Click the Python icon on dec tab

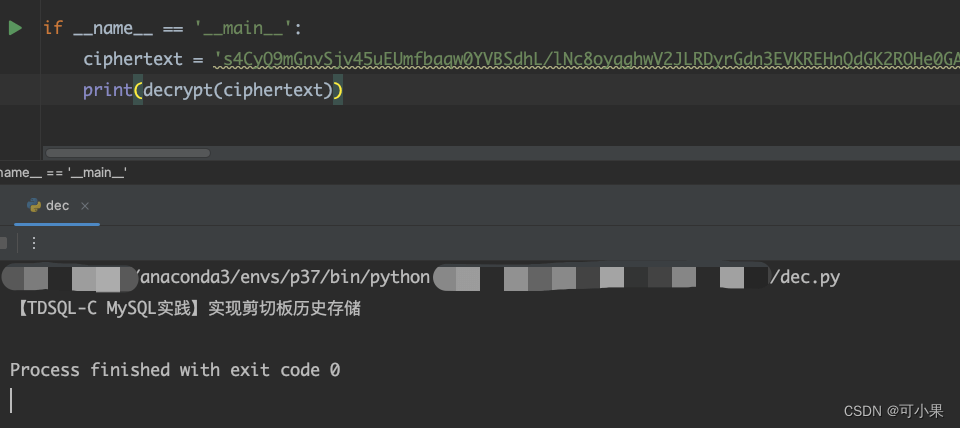[34, 206]
